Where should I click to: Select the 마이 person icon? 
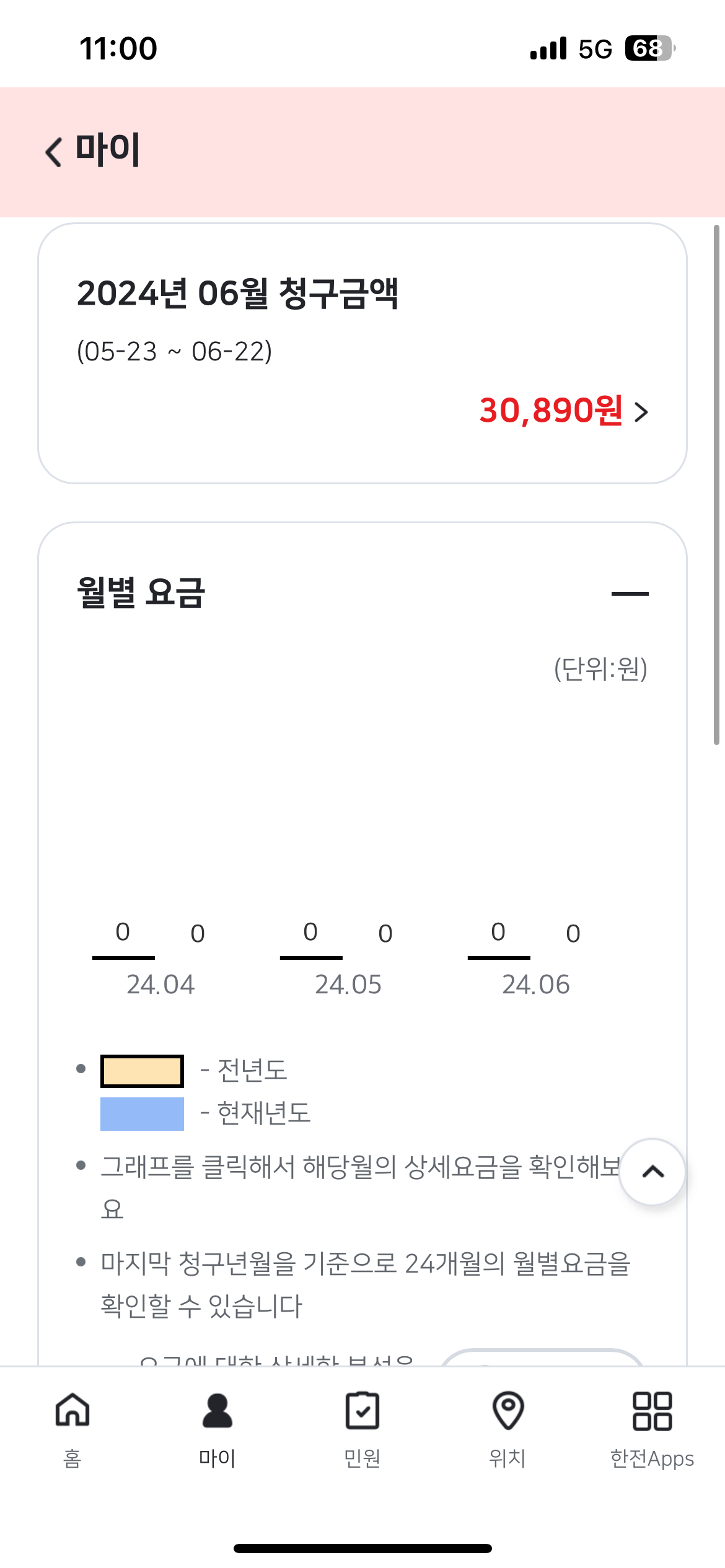tap(217, 1411)
